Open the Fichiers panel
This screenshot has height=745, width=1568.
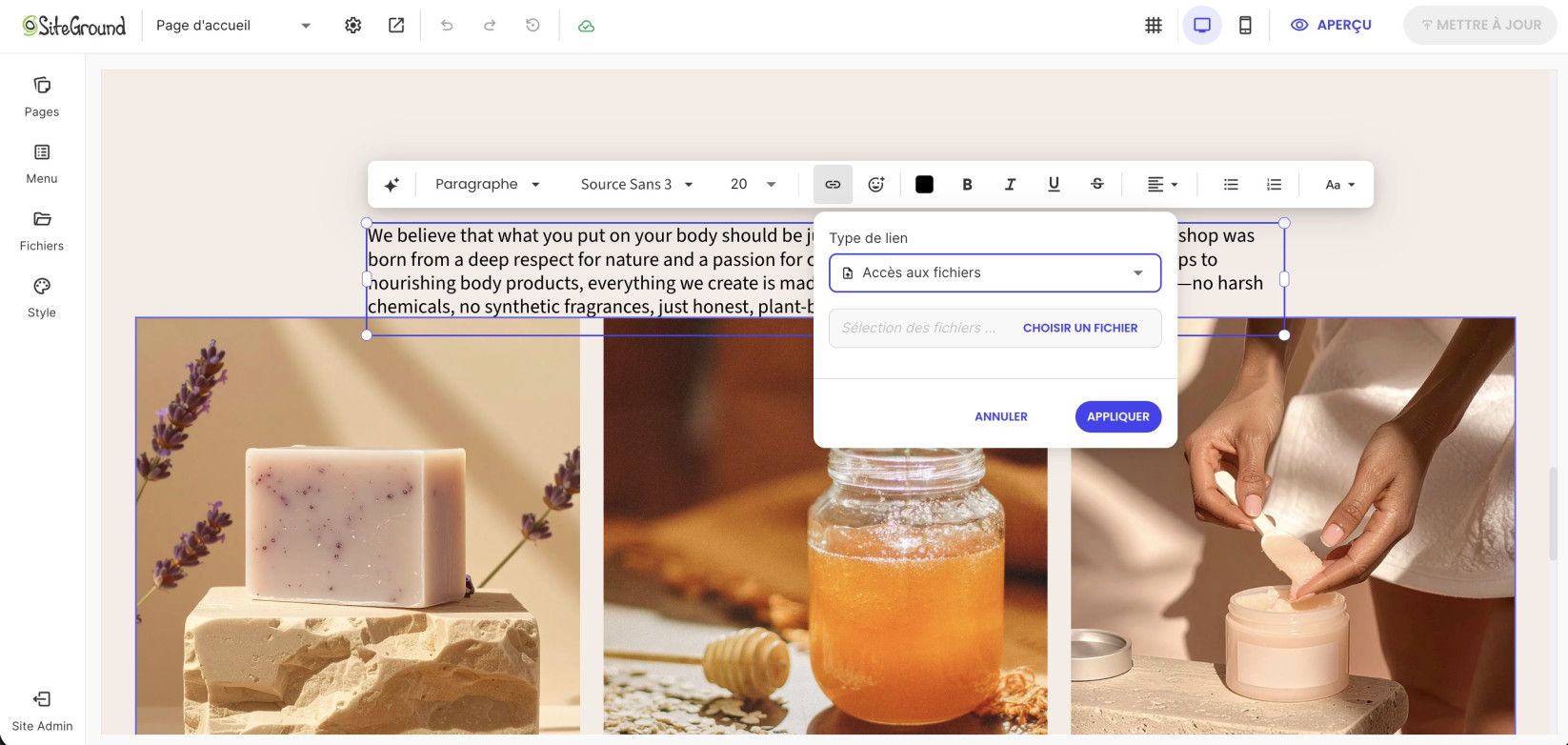pyautogui.click(x=42, y=232)
